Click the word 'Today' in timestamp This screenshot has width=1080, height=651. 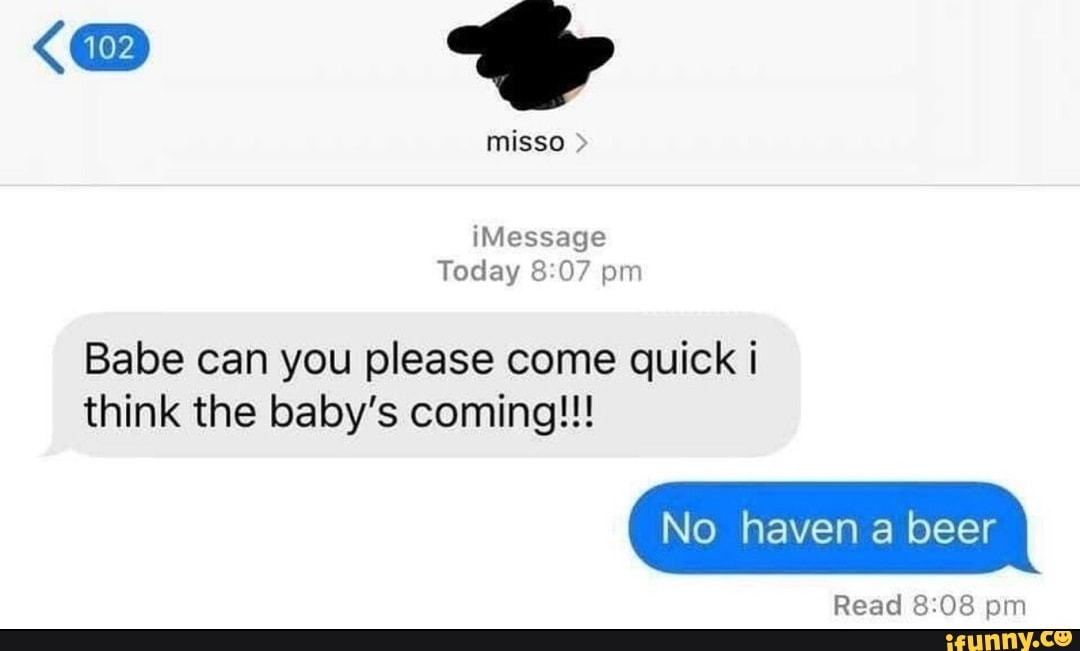(479, 271)
